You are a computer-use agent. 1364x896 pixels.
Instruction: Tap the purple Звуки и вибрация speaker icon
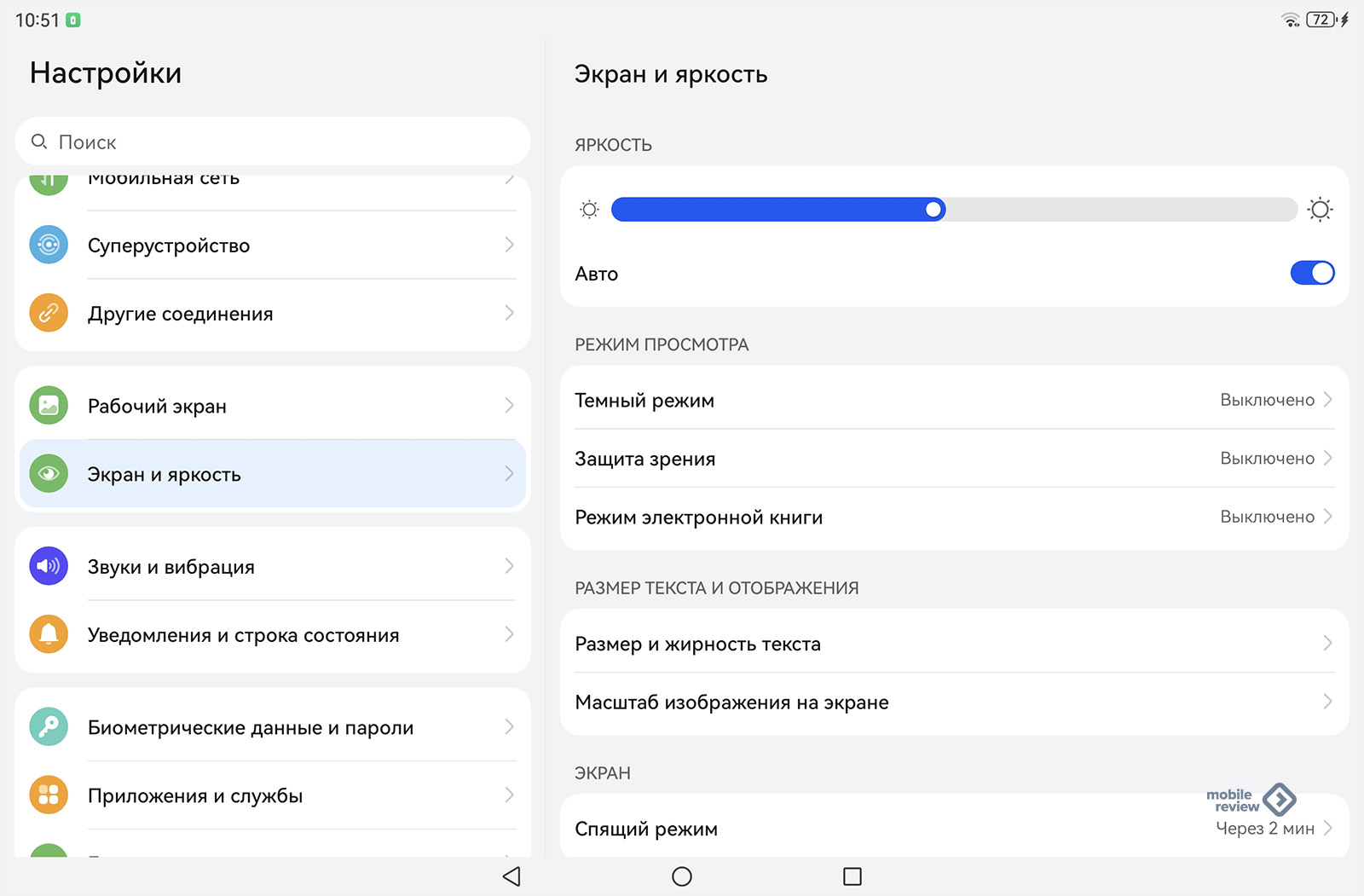49,566
